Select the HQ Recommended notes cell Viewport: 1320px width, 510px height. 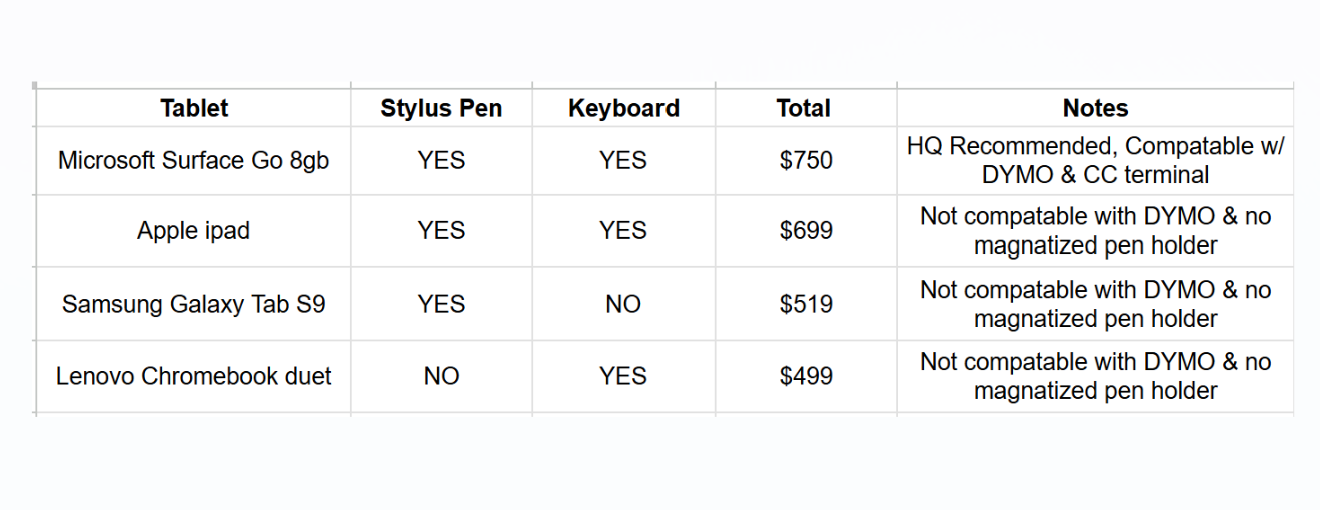pyautogui.click(x=1095, y=160)
